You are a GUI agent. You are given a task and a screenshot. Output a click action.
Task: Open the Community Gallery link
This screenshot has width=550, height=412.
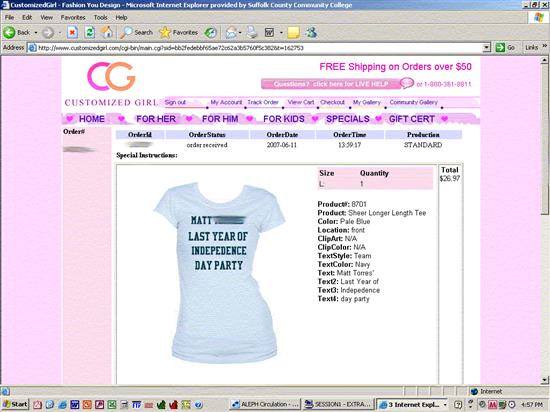click(414, 102)
